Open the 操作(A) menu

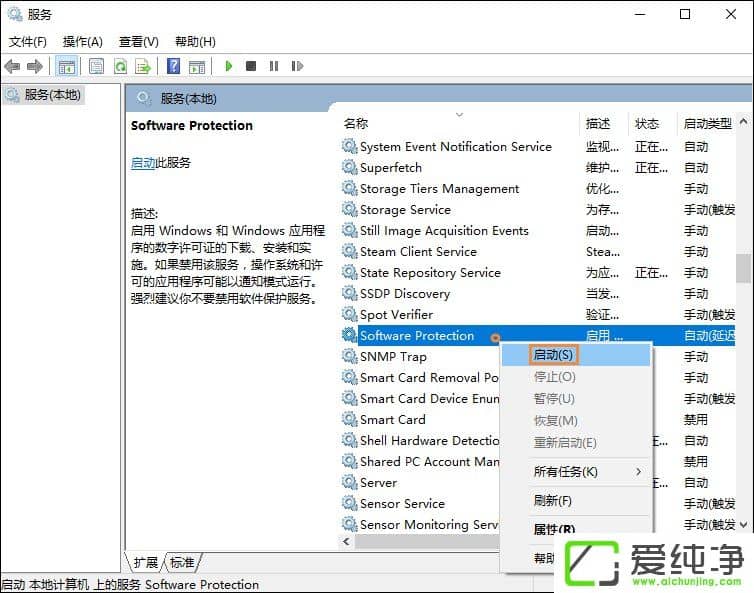pyautogui.click(x=82, y=41)
